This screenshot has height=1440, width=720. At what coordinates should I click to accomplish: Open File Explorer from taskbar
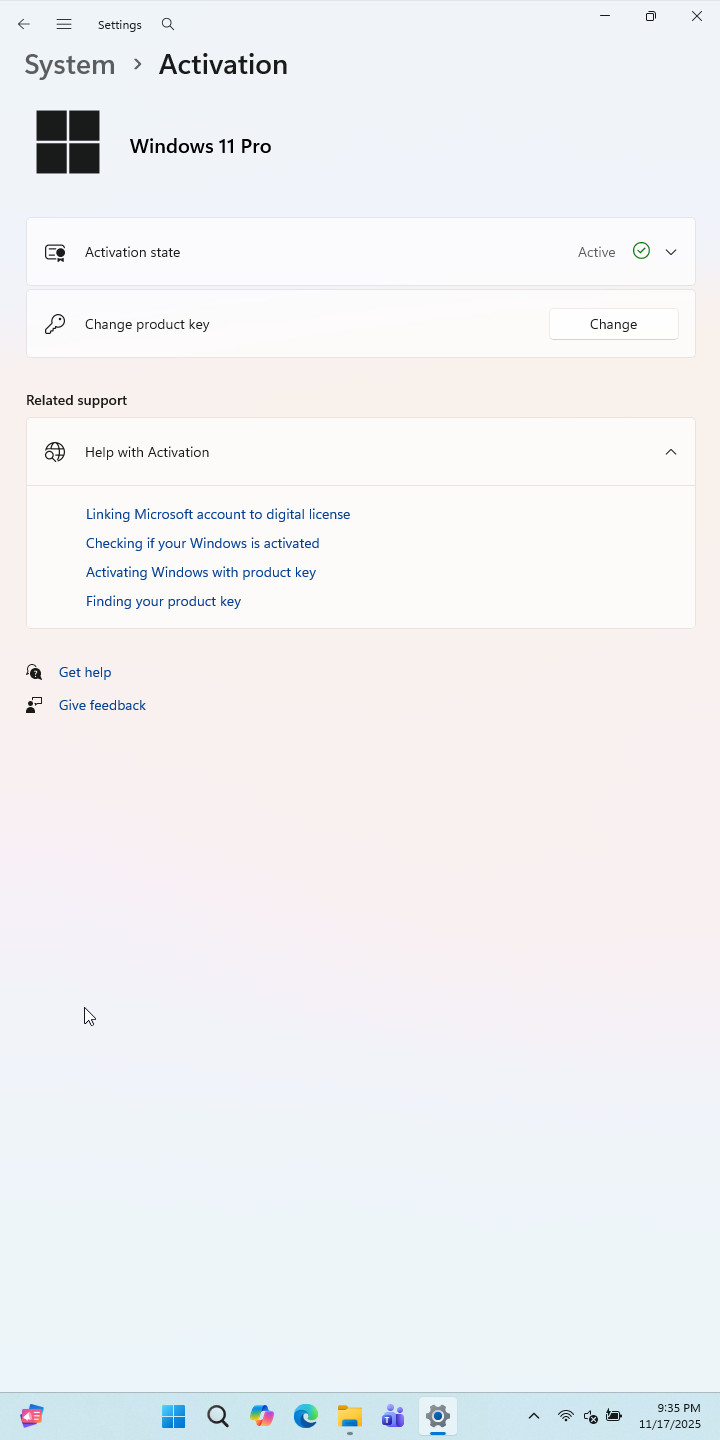point(349,1416)
